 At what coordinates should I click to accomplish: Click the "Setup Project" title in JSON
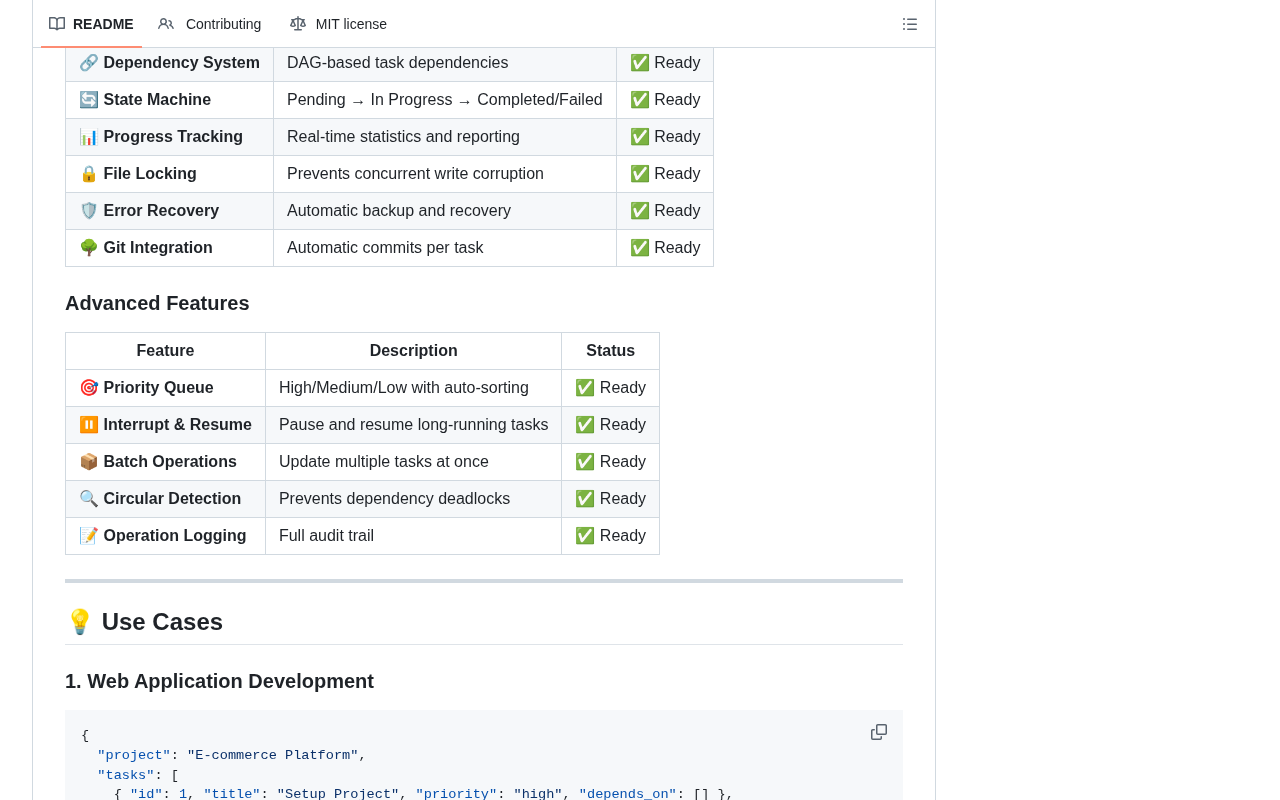click(338, 795)
